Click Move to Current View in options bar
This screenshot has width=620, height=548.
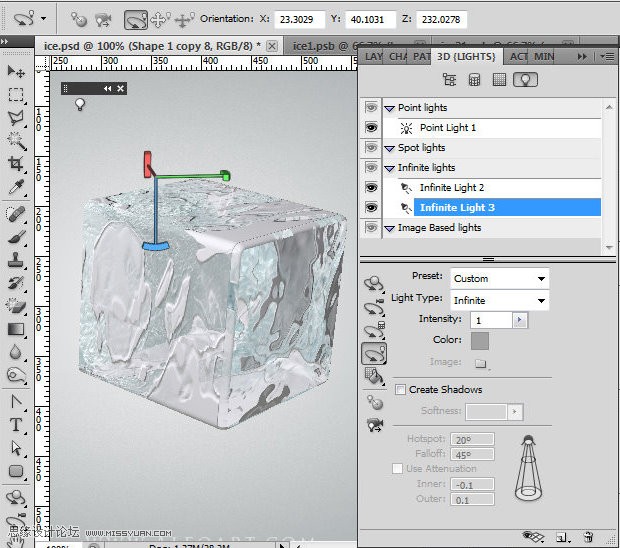(x=103, y=19)
